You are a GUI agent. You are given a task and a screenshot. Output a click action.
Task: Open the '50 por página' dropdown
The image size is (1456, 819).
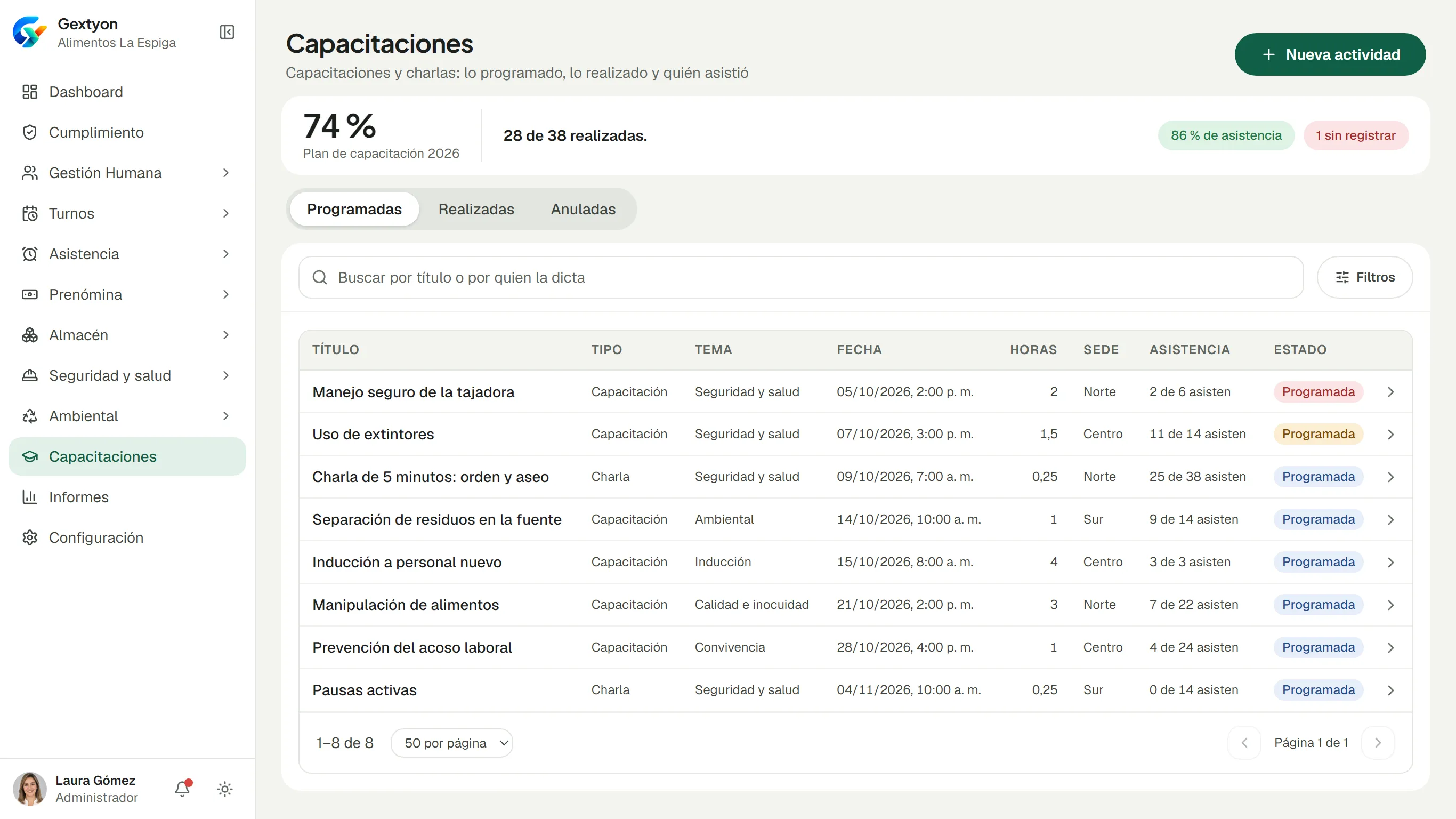coord(451,743)
